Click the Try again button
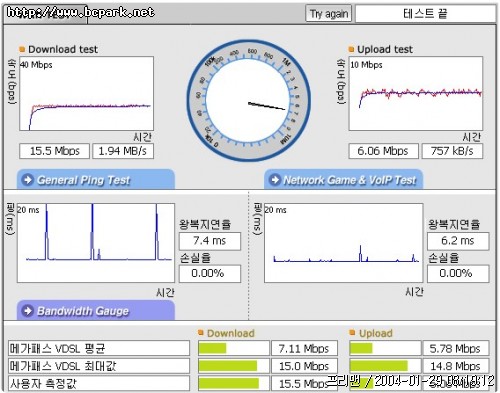Screen dimensions: 500x393 (329, 14)
